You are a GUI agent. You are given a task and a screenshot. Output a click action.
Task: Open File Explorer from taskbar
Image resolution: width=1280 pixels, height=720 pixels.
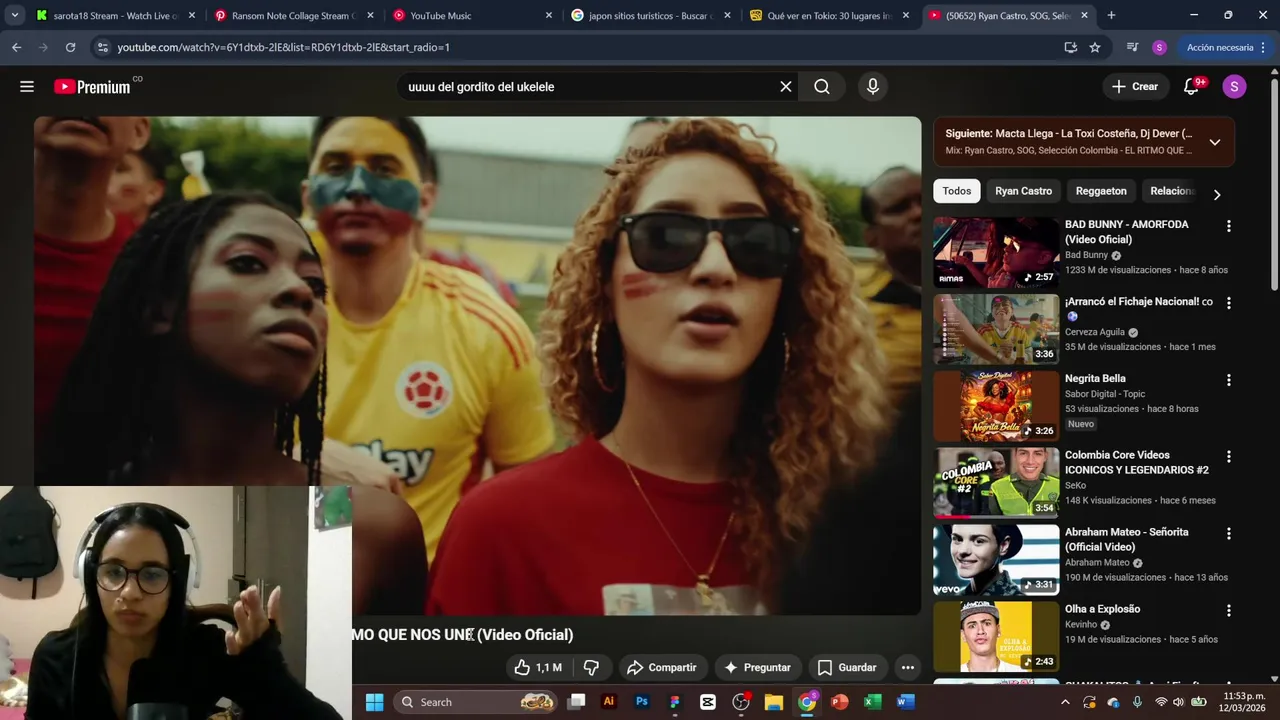(x=774, y=702)
